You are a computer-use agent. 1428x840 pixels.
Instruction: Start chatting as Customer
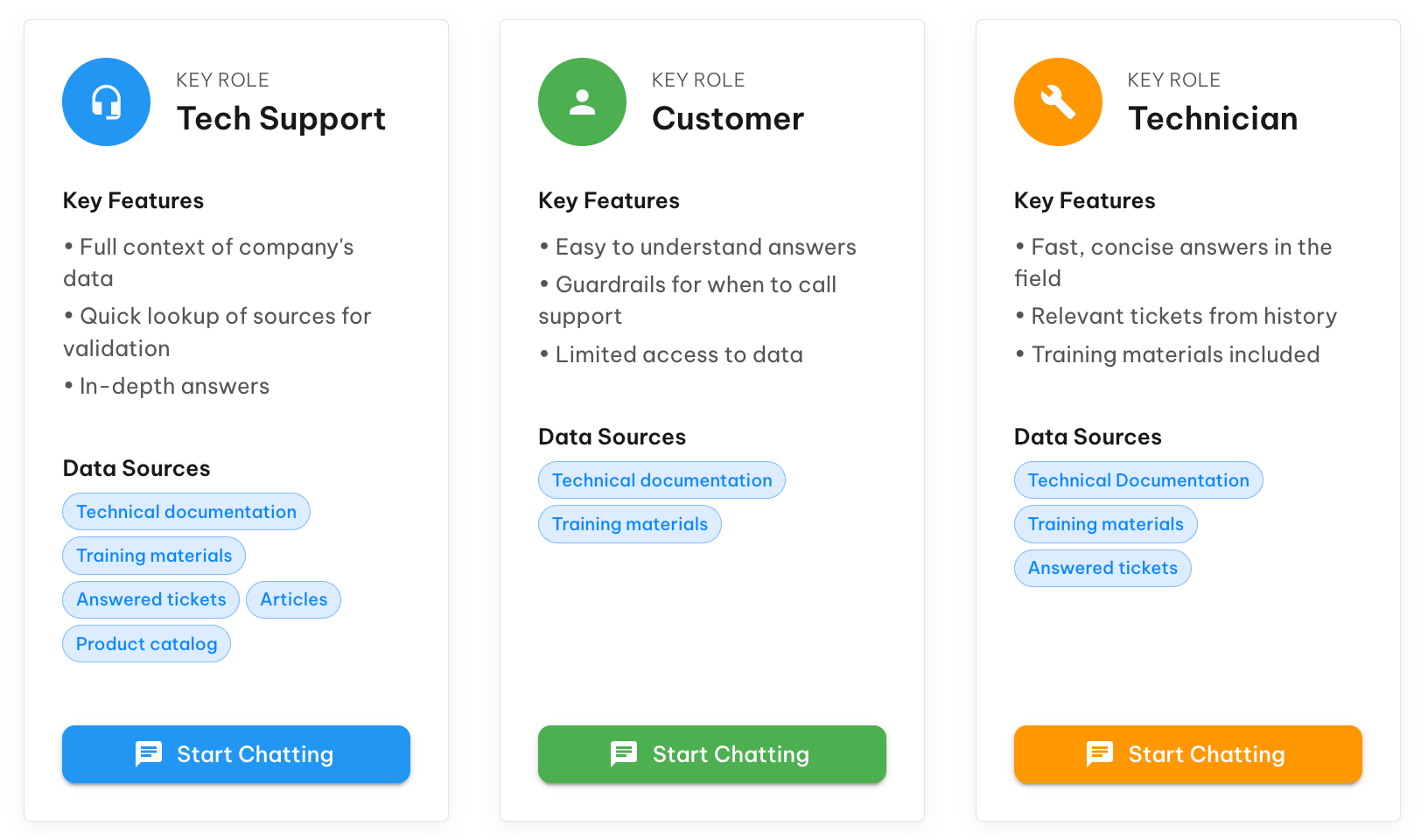712,754
